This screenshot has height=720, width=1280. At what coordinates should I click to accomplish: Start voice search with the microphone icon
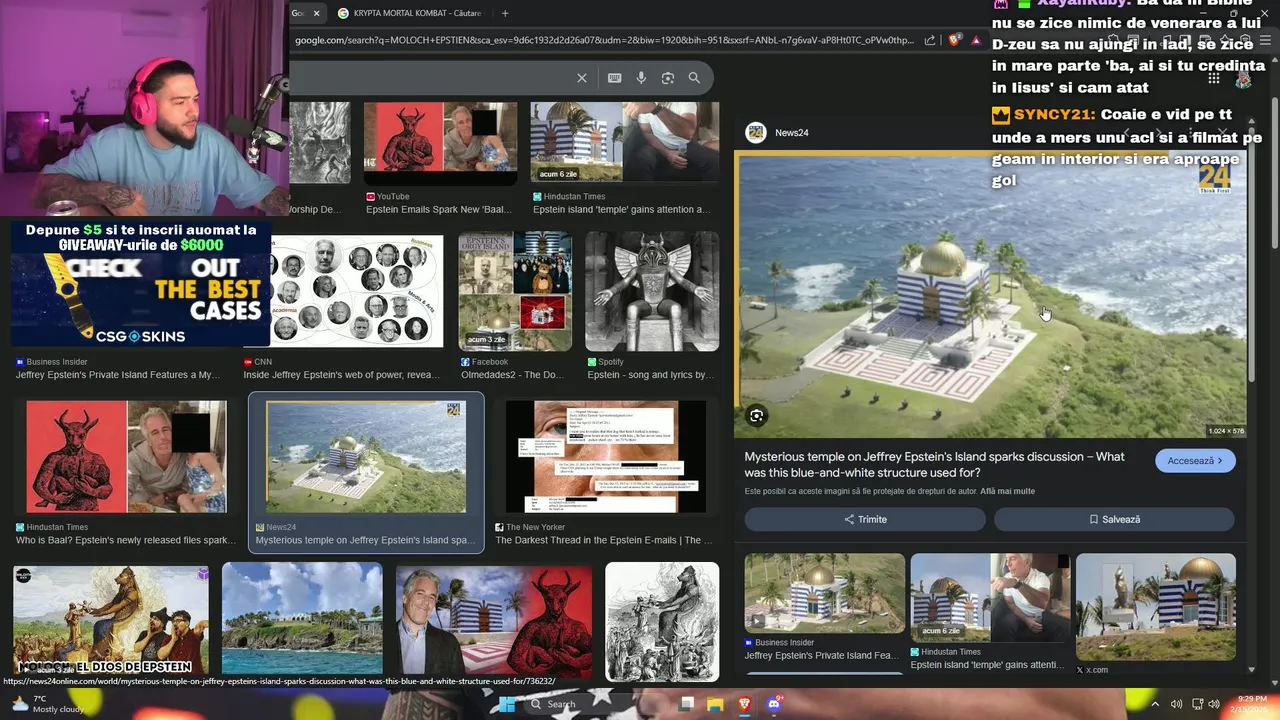[641, 78]
